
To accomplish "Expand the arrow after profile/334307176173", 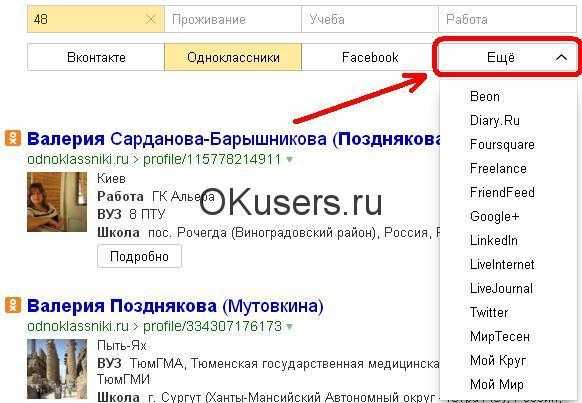I will (290, 327).
